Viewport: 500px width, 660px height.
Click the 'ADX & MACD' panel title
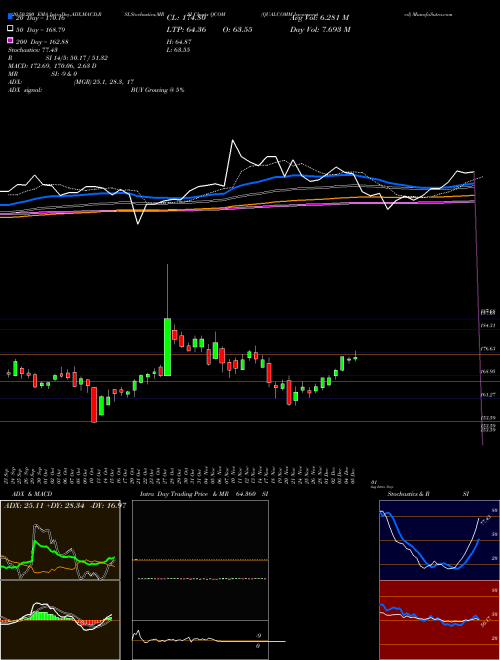32,494
